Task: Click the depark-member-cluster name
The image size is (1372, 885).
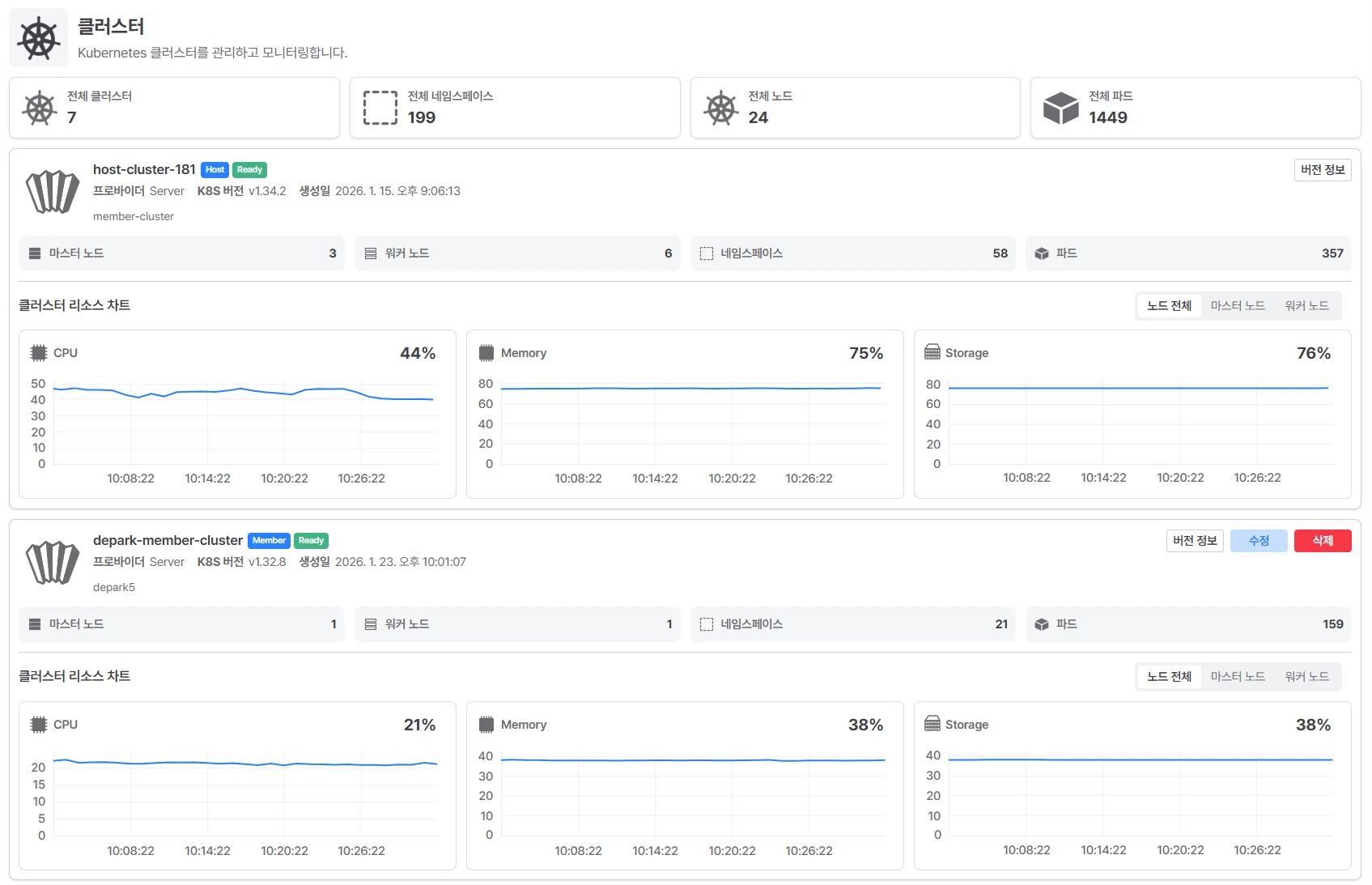Action: (x=168, y=540)
